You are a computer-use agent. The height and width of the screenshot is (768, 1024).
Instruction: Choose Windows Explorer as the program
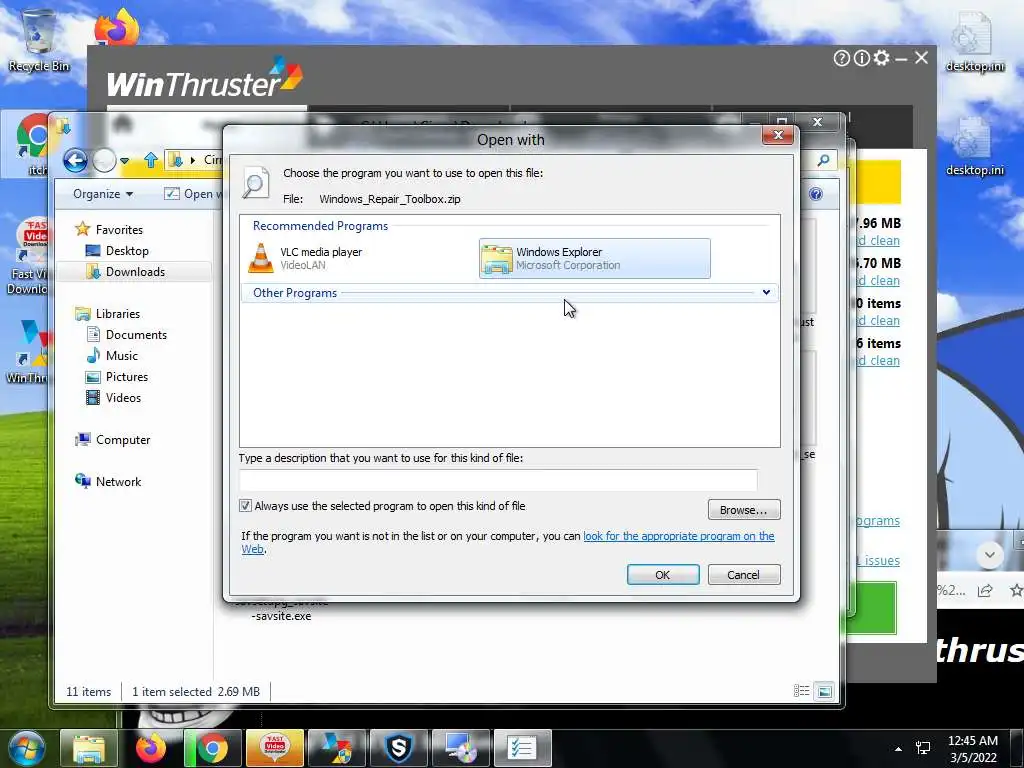[x=594, y=258]
